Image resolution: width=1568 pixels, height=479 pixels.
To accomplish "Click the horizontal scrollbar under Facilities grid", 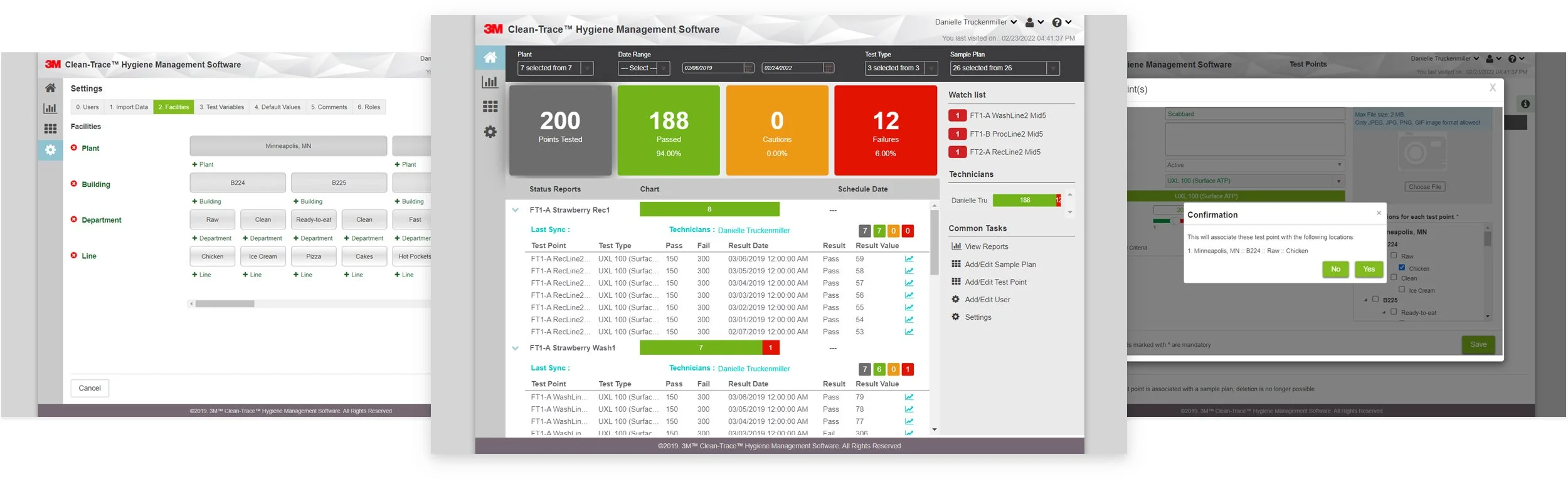I will (225, 304).
